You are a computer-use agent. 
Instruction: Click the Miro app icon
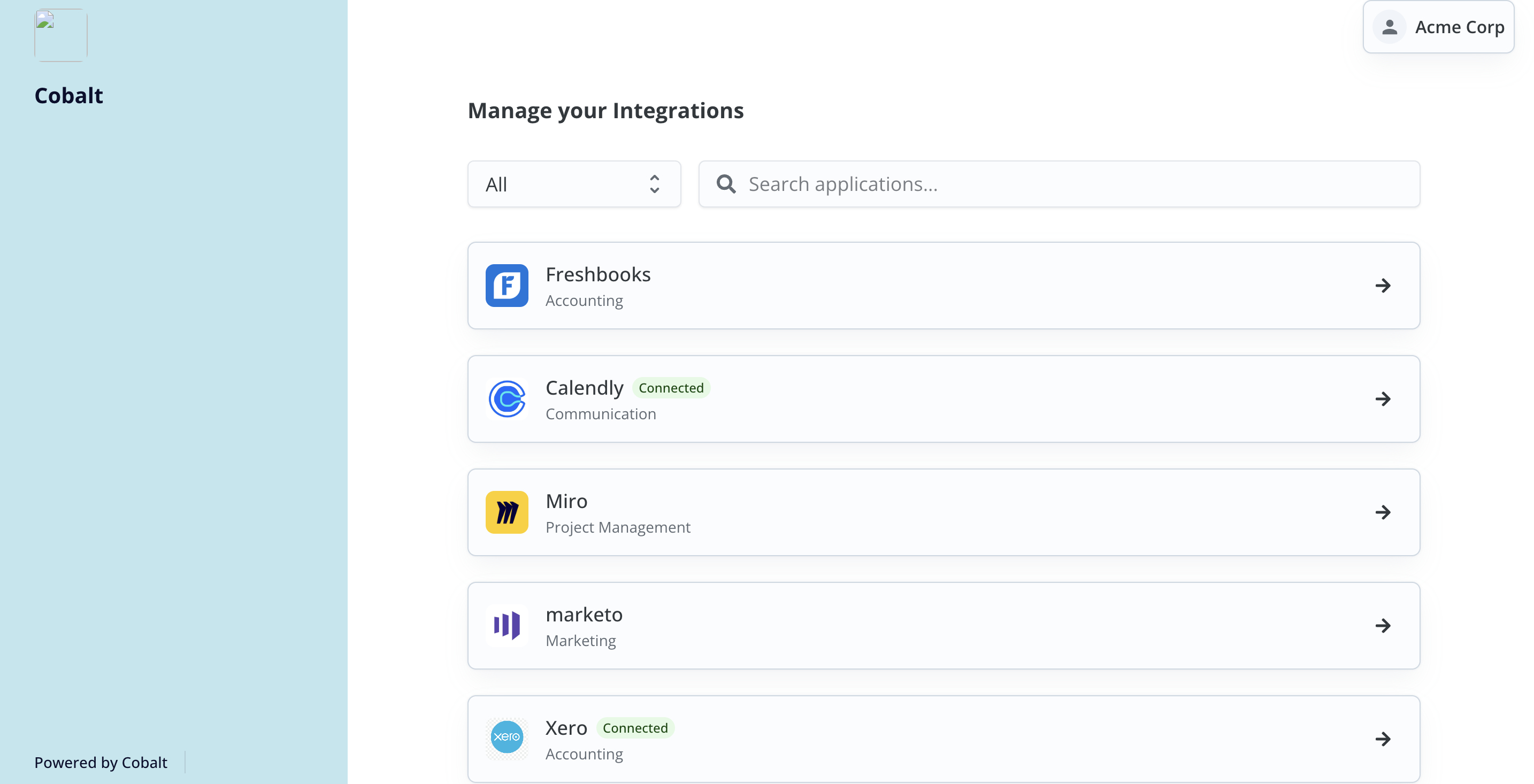507,512
